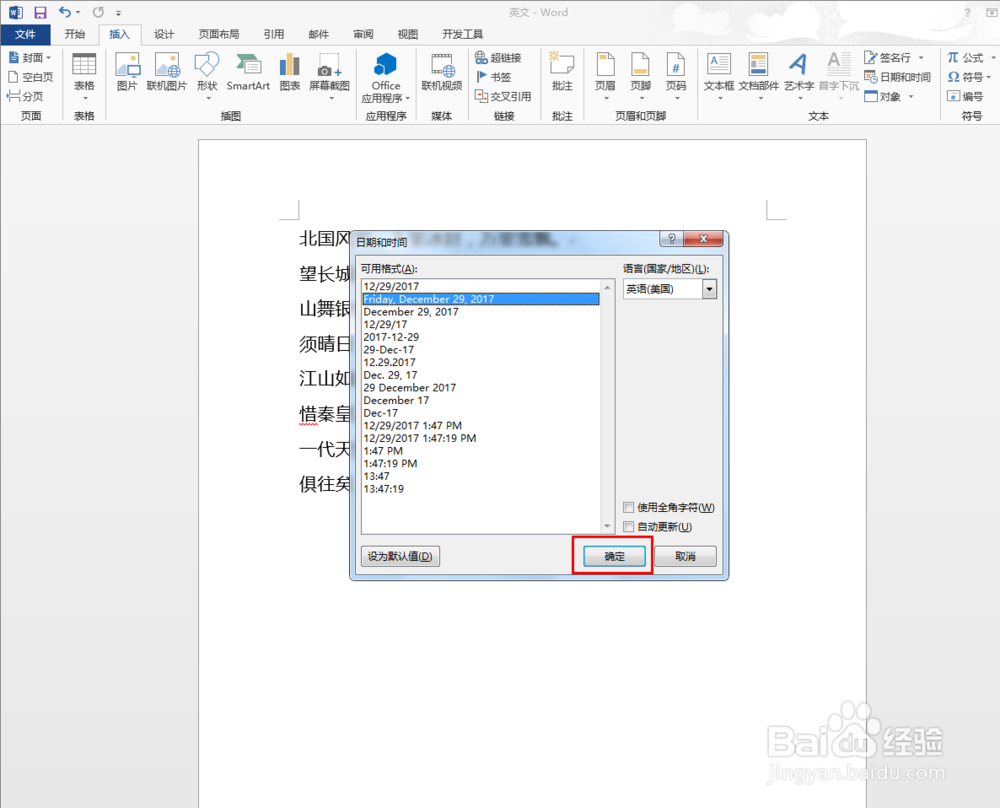This screenshot has width=1000, height=808.
Task: Select format Dec. 29, 17
Action: [480, 375]
